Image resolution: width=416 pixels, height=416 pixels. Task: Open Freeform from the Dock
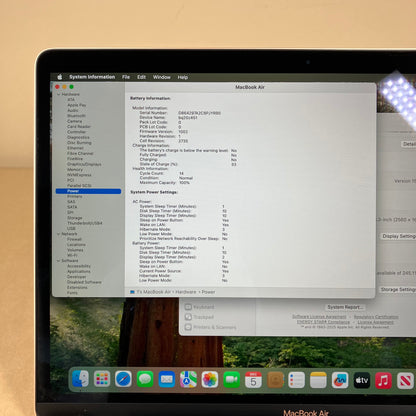[x=340, y=380]
